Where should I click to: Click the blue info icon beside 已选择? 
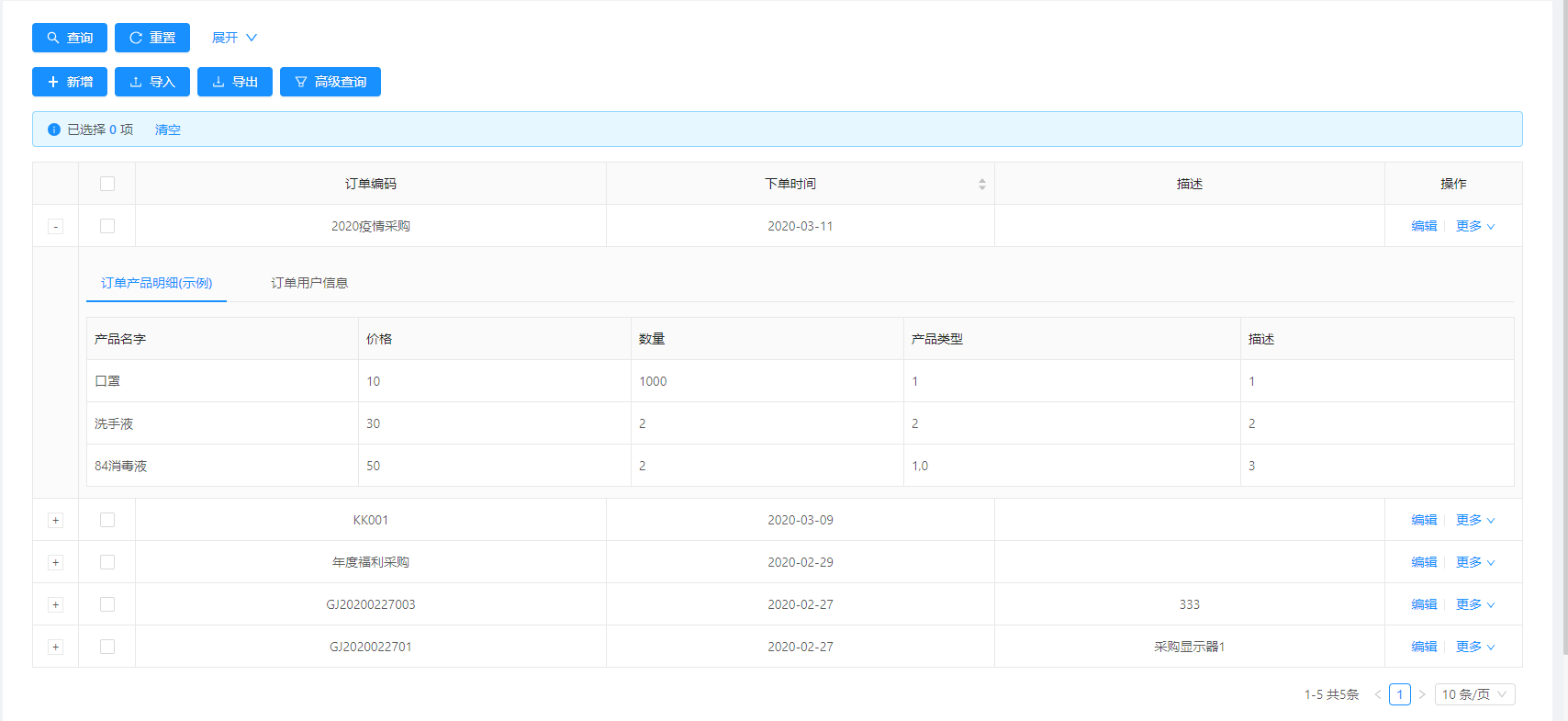coord(54,130)
